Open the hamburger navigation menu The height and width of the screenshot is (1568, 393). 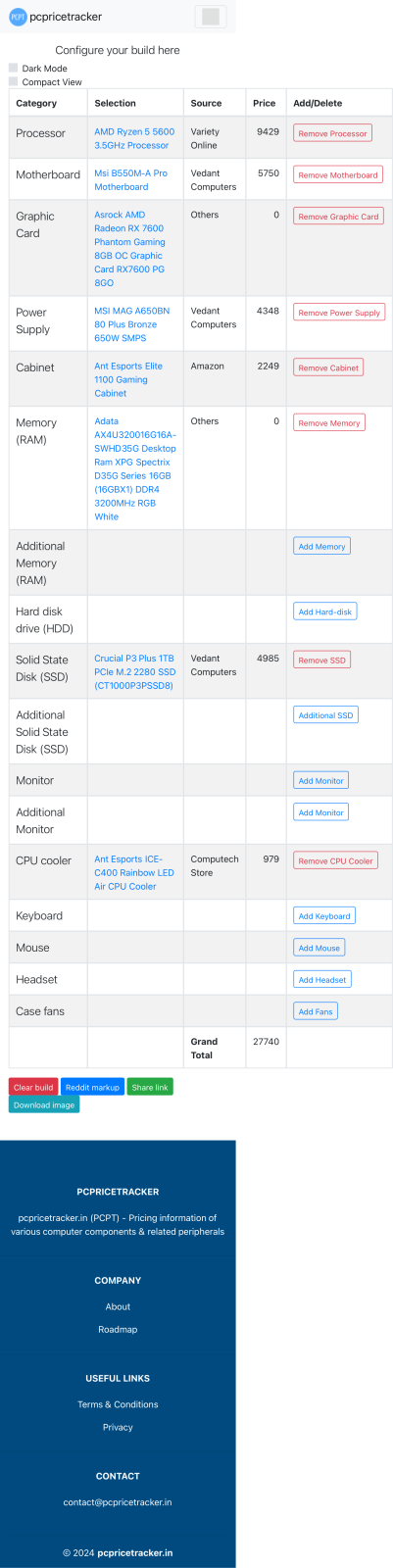[x=210, y=17]
